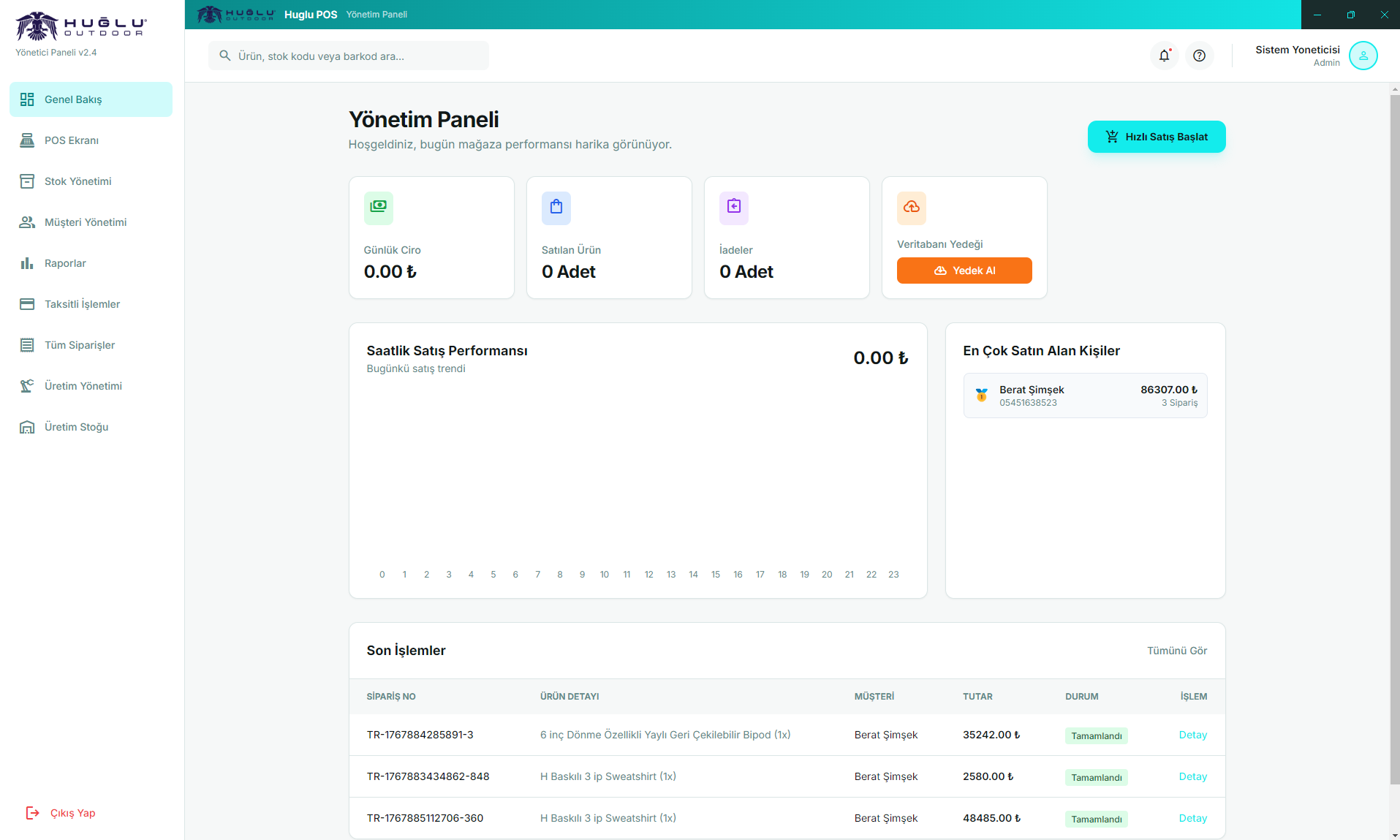Click the Satılan Ürün shopping bag icon
Image resolution: width=1400 pixels, height=840 pixels.
pyautogui.click(x=556, y=207)
